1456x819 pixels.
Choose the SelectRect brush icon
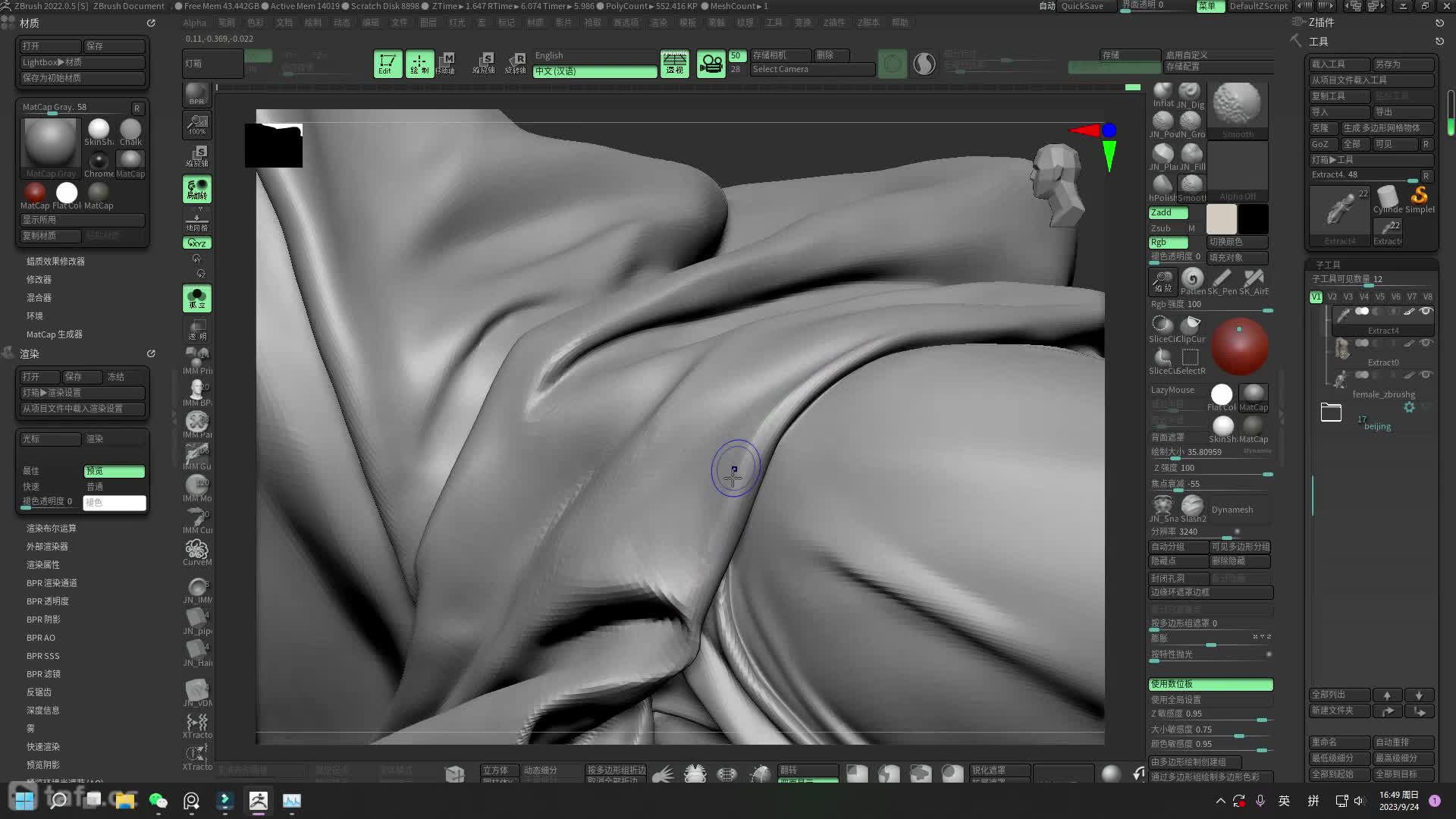click(x=1191, y=361)
